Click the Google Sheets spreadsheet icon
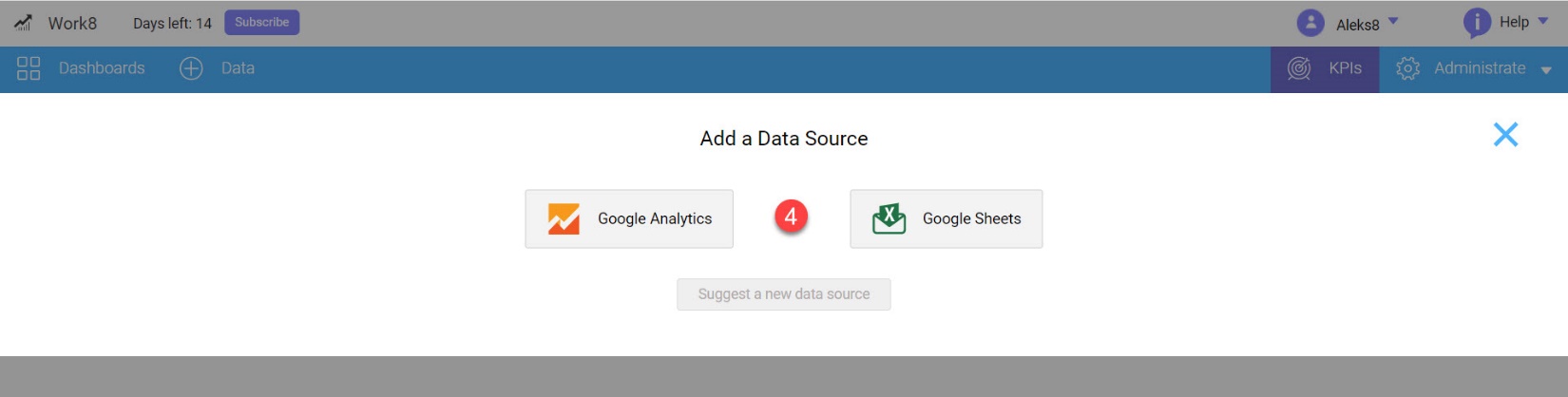 [x=889, y=218]
